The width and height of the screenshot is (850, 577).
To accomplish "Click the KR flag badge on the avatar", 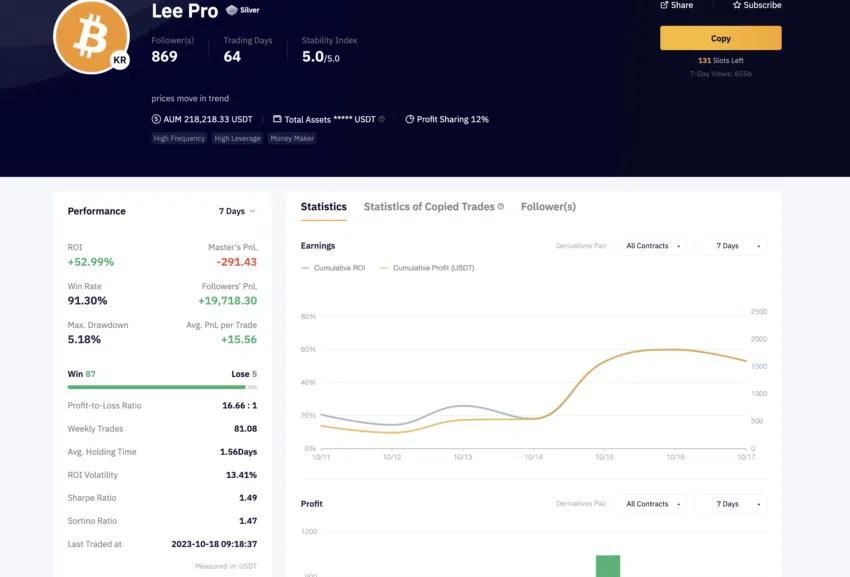I will point(119,59).
